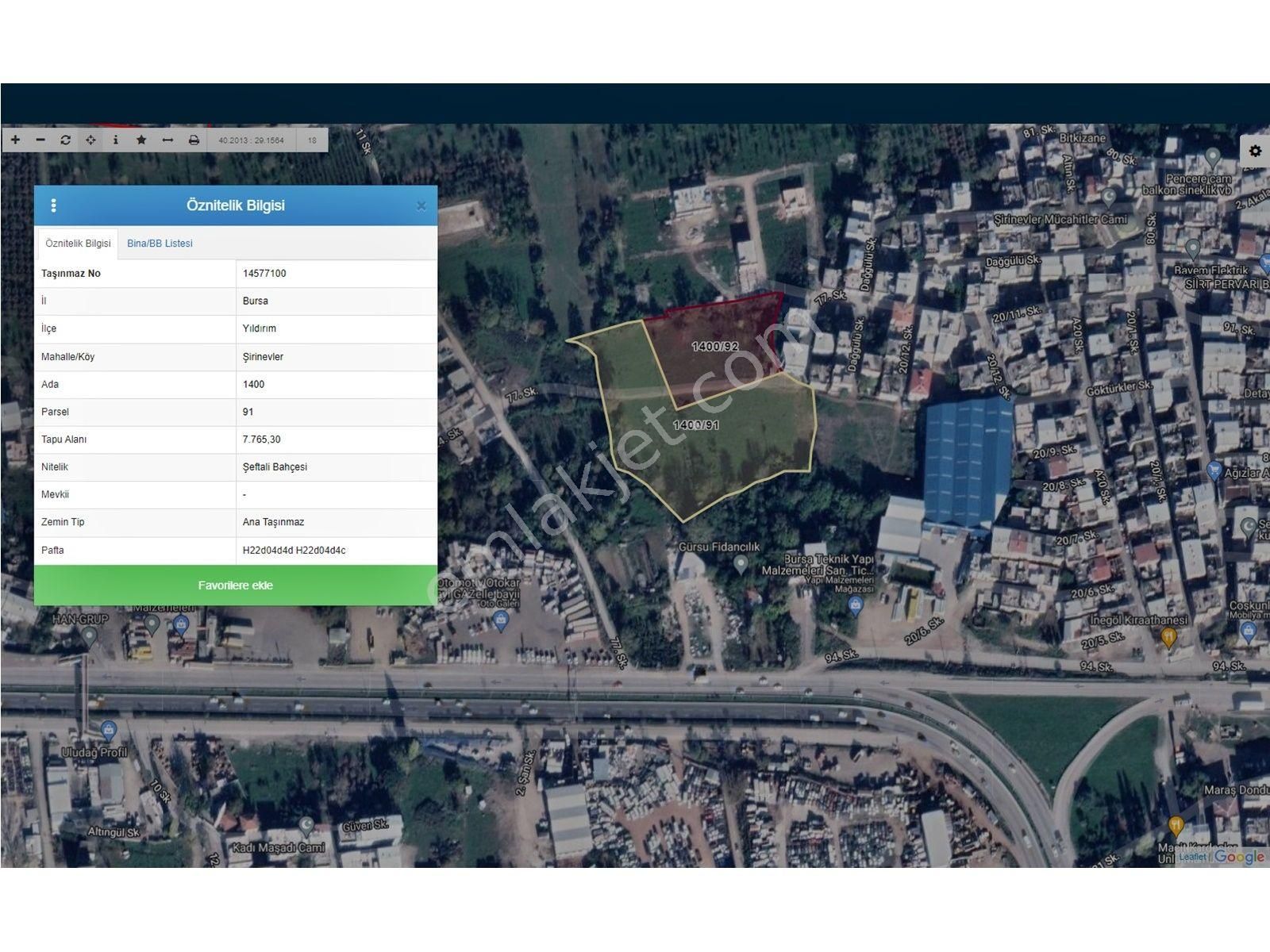1270x952 pixels.
Task: Click the Bursa Teknik Yapı Malzemeleri pin
Action: coord(855,607)
